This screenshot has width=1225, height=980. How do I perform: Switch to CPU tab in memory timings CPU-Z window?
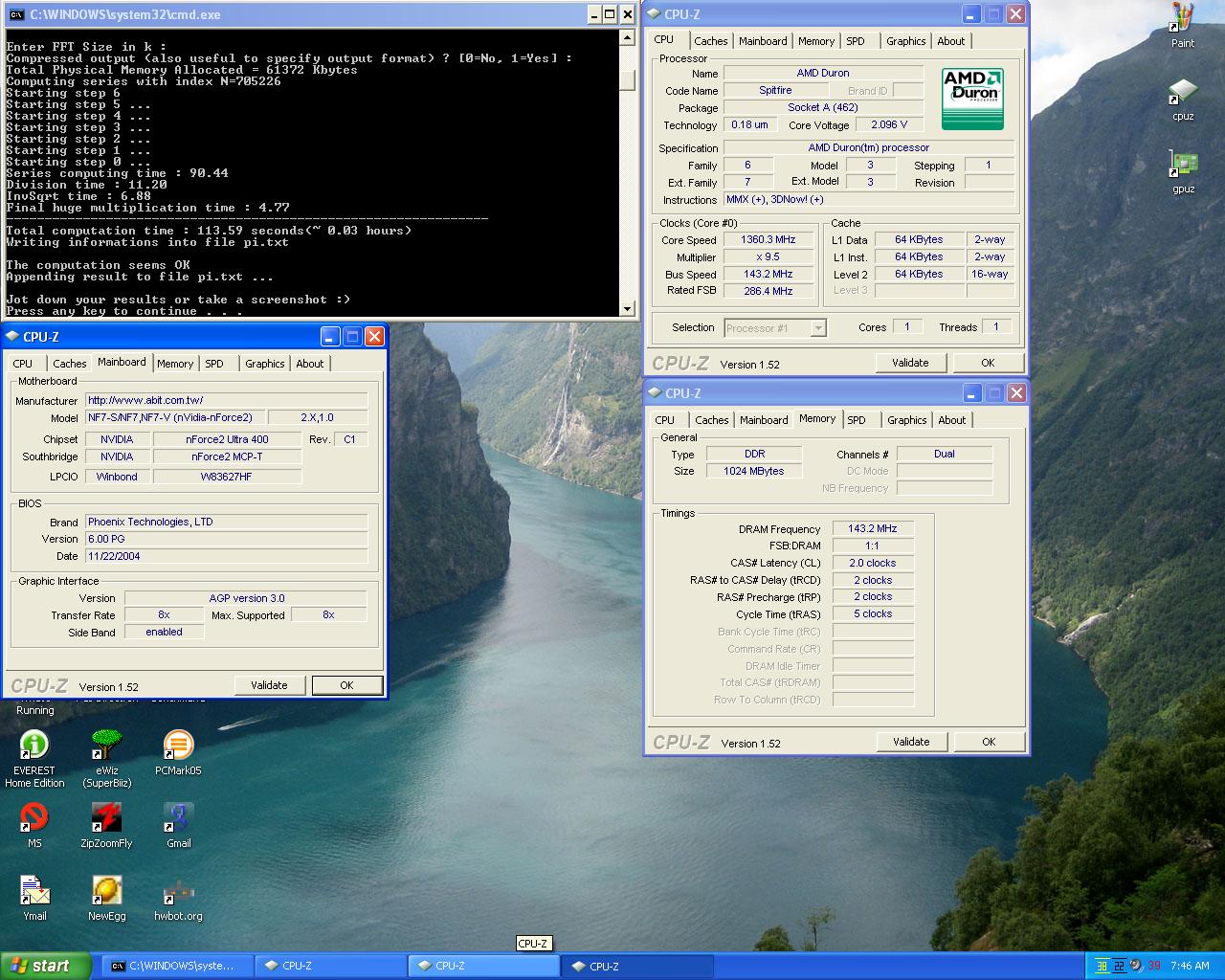665,420
